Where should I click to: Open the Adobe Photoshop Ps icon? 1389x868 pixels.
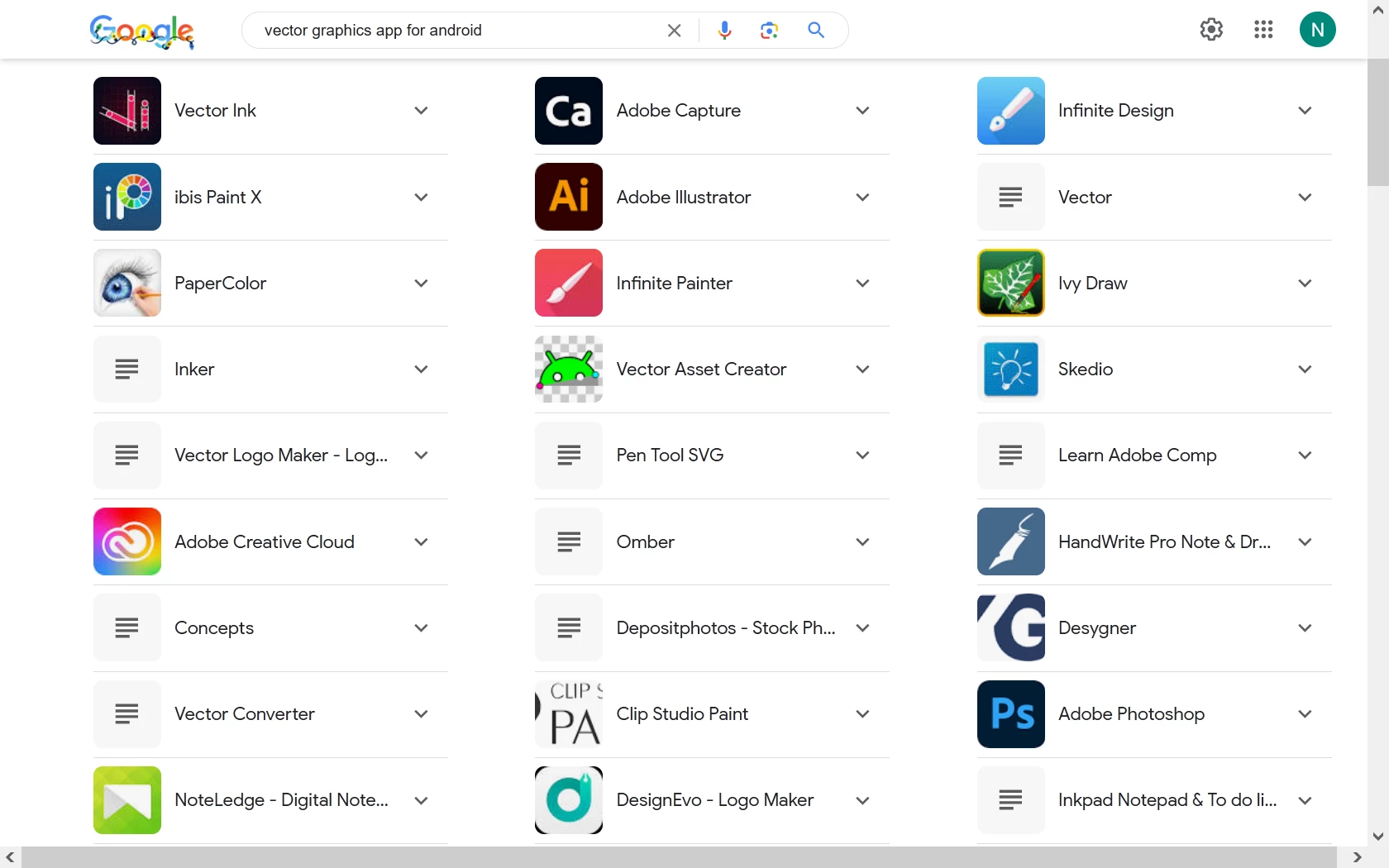pyautogui.click(x=1010, y=714)
